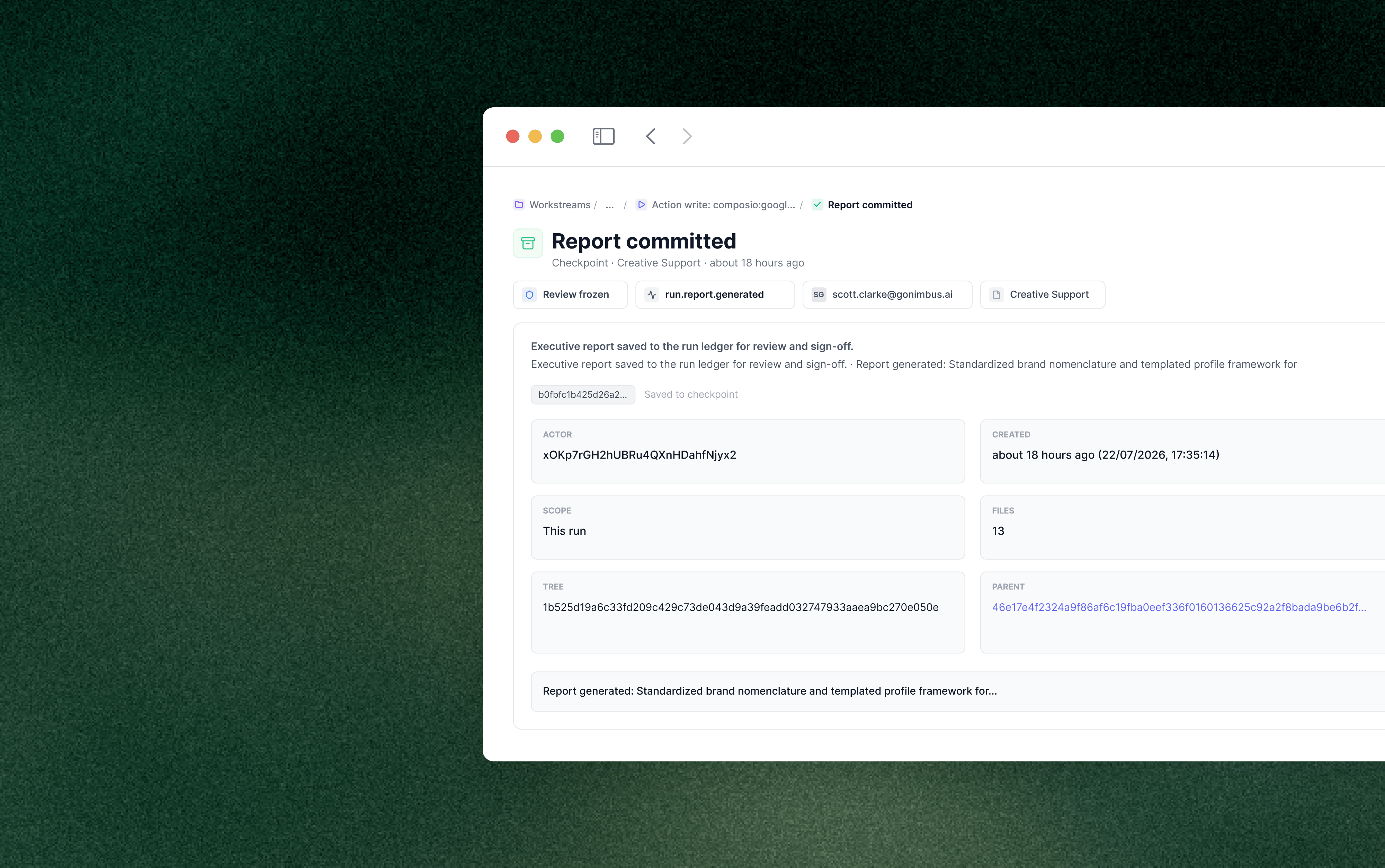The height and width of the screenshot is (868, 1385).
Task: Click the PARENT field label
Action: tap(1008, 587)
